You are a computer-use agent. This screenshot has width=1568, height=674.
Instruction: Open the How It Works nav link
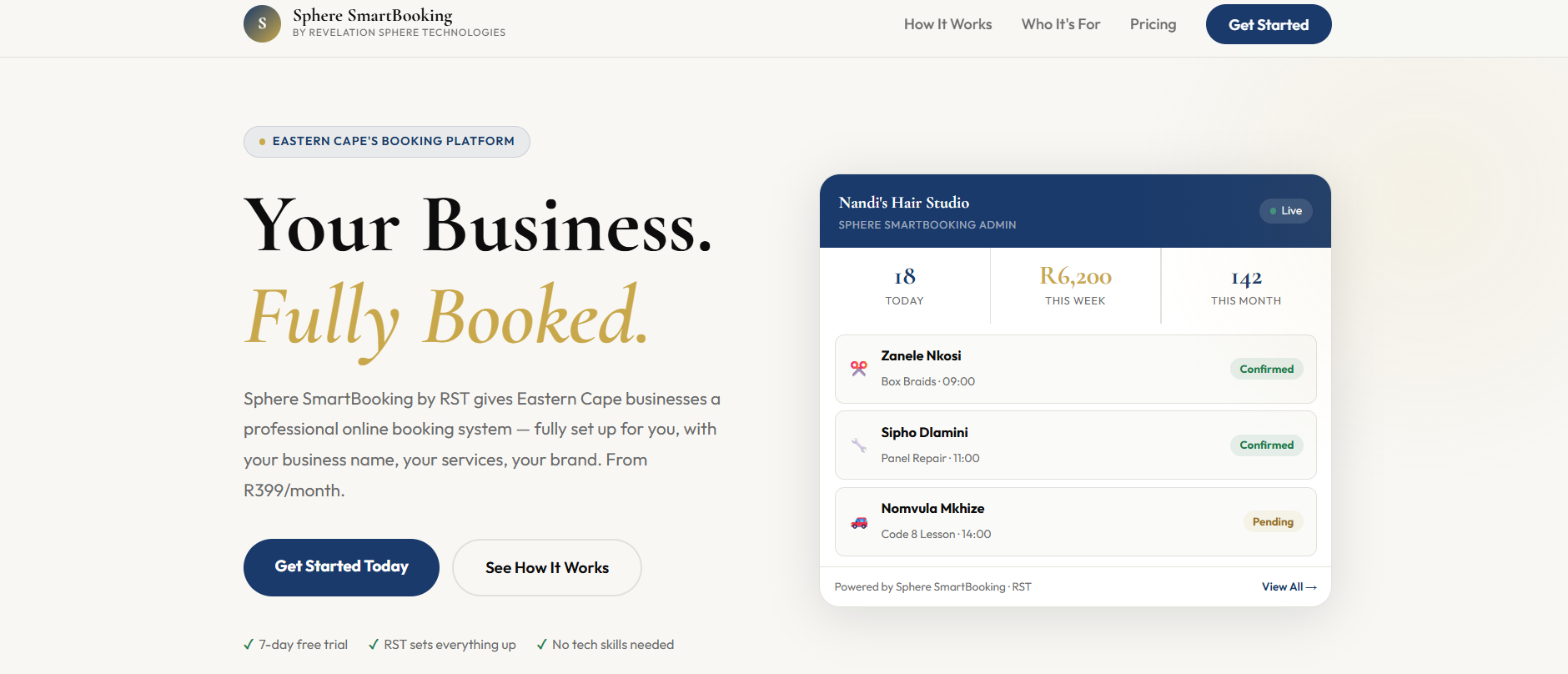pyautogui.click(x=948, y=24)
